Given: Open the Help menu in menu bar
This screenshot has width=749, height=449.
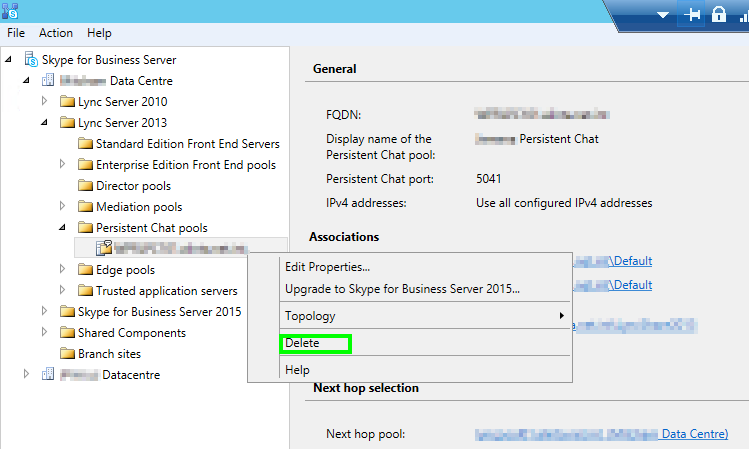Looking at the screenshot, I should click(x=99, y=33).
